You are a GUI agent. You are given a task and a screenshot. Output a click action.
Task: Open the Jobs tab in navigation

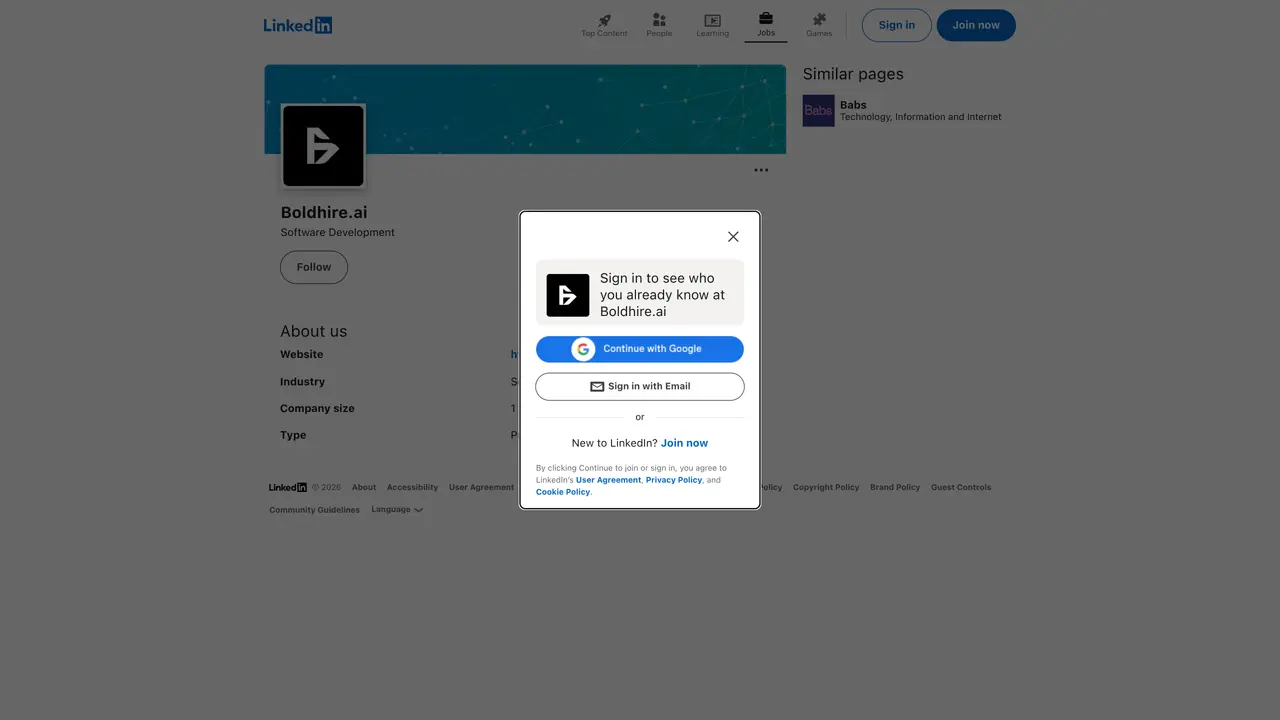pyautogui.click(x=766, y=25)
